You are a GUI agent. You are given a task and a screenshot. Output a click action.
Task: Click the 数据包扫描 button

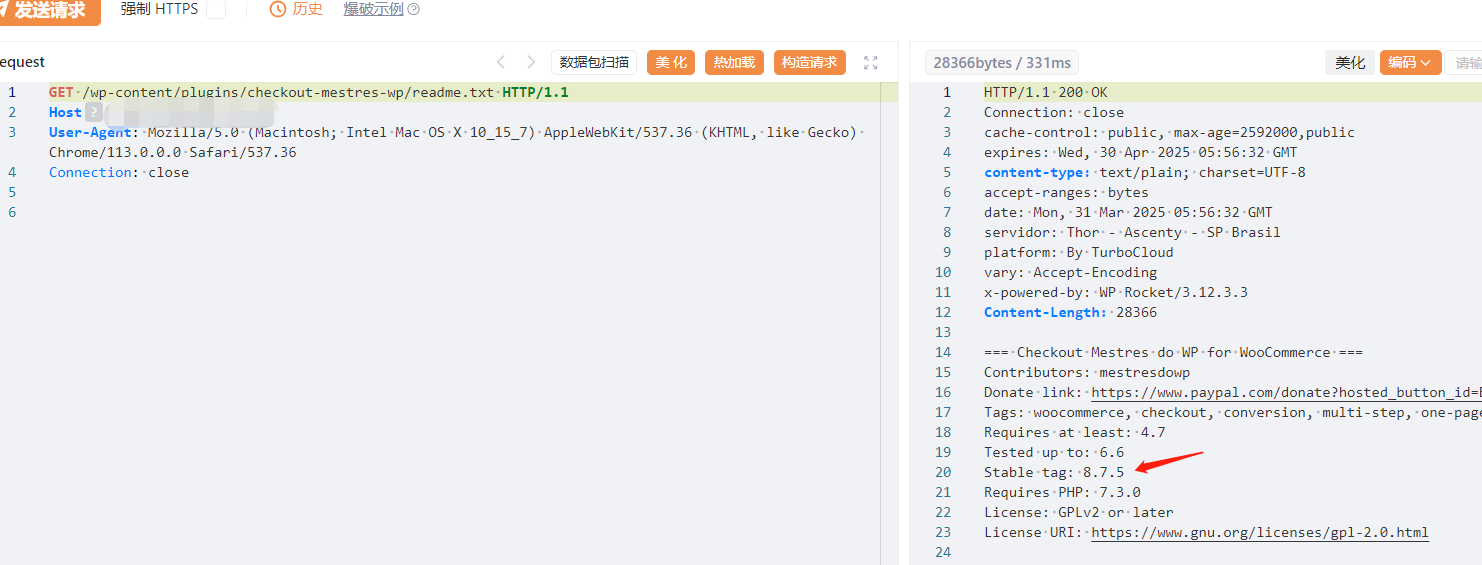click(x=594, y=62)
